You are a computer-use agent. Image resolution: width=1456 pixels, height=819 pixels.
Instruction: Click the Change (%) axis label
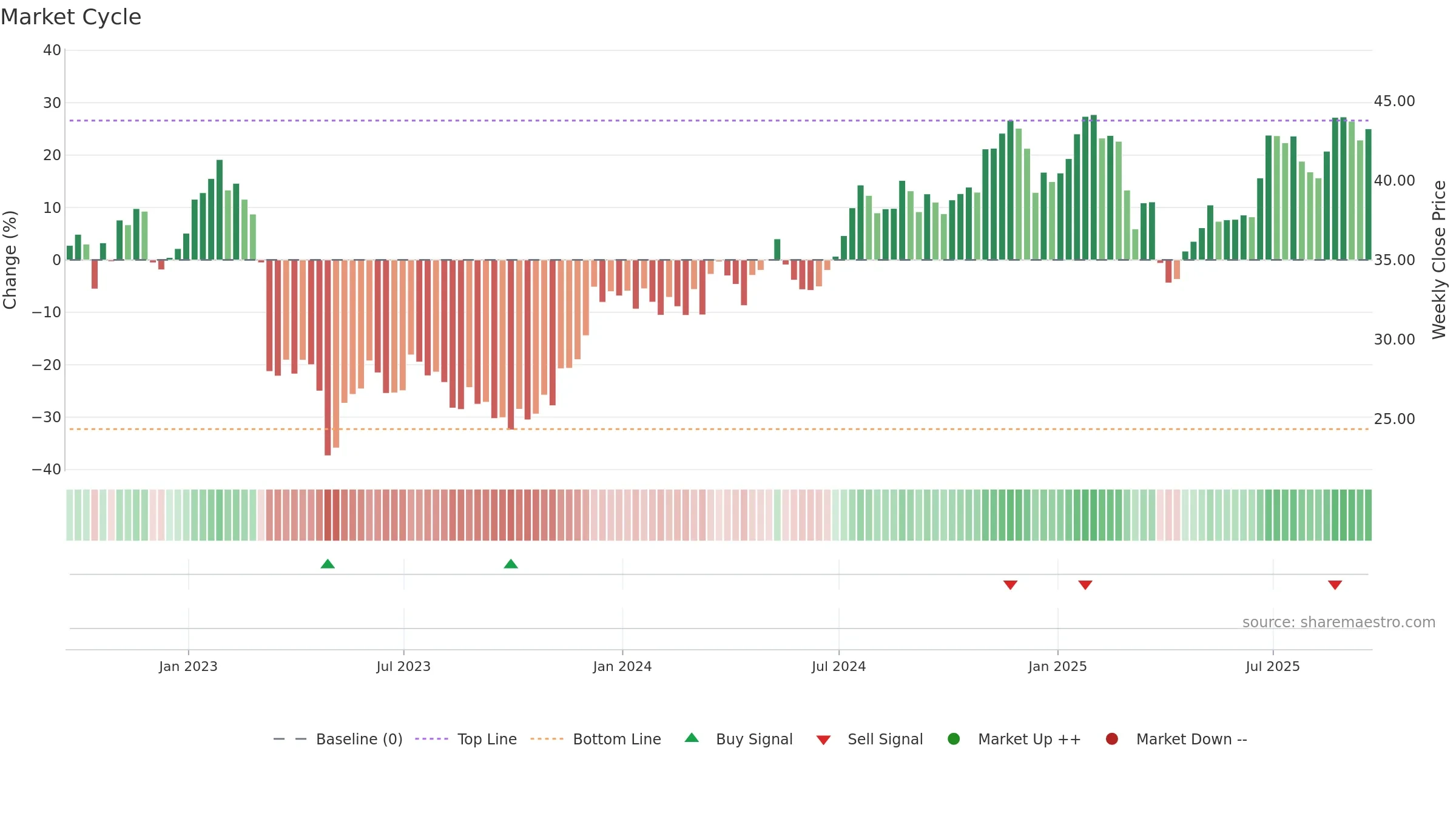(10, 260)
